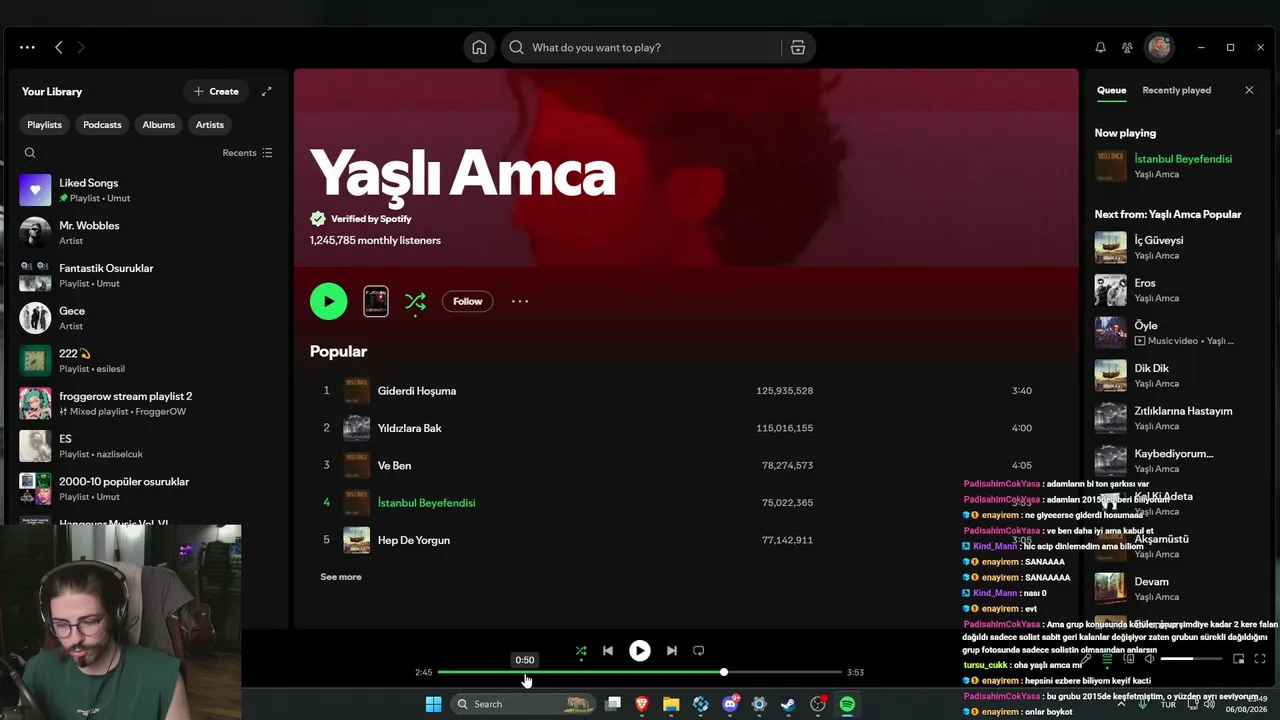Click the Create button in Your Library
Image resolution: width=1280 pixels, height=720 pixels.
click(216, 91)
